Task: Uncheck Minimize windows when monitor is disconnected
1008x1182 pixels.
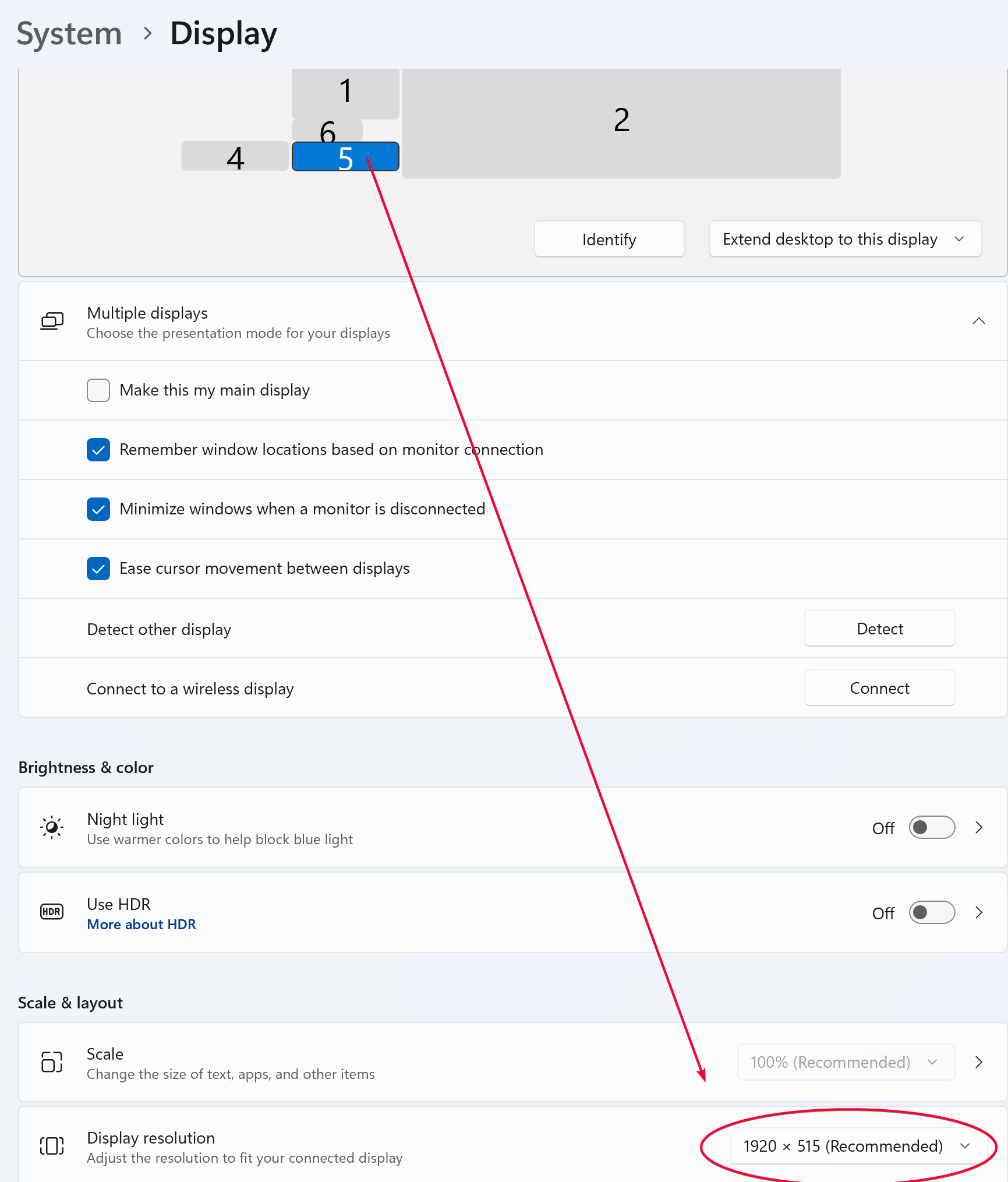Action: click(98, 509)
